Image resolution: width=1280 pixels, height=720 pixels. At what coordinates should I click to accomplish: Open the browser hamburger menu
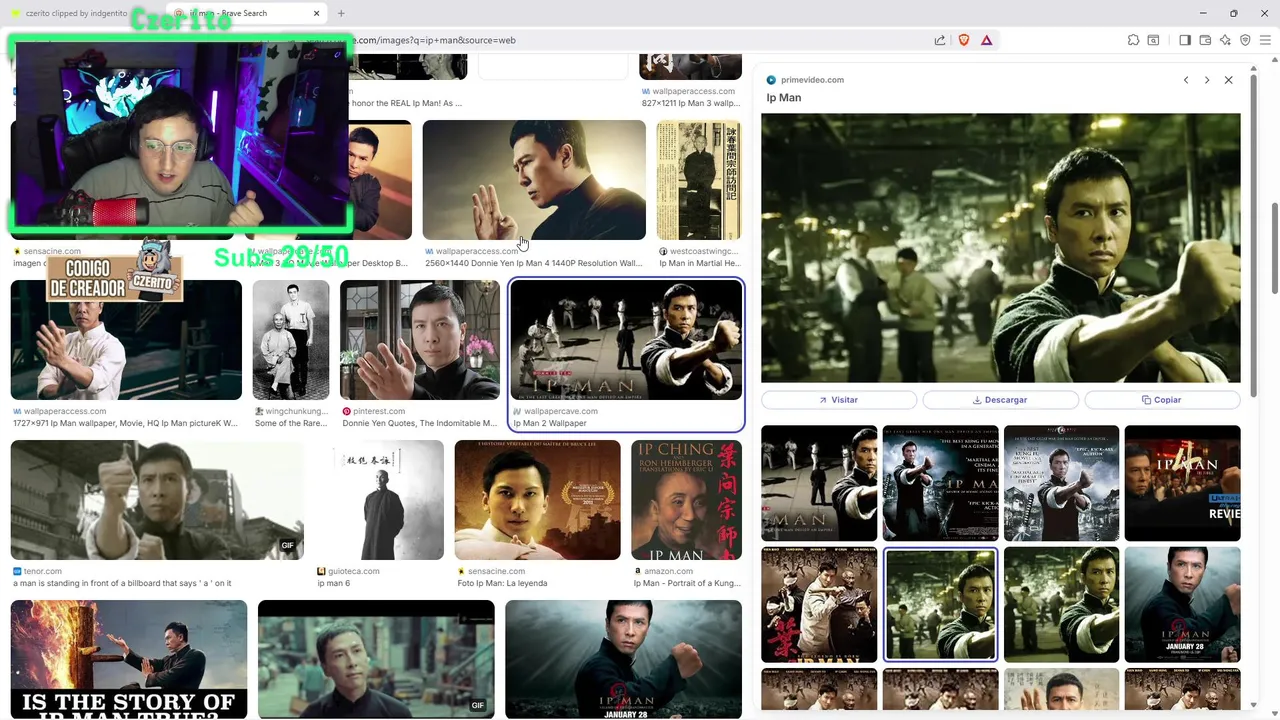click(x=1265, y=40)
